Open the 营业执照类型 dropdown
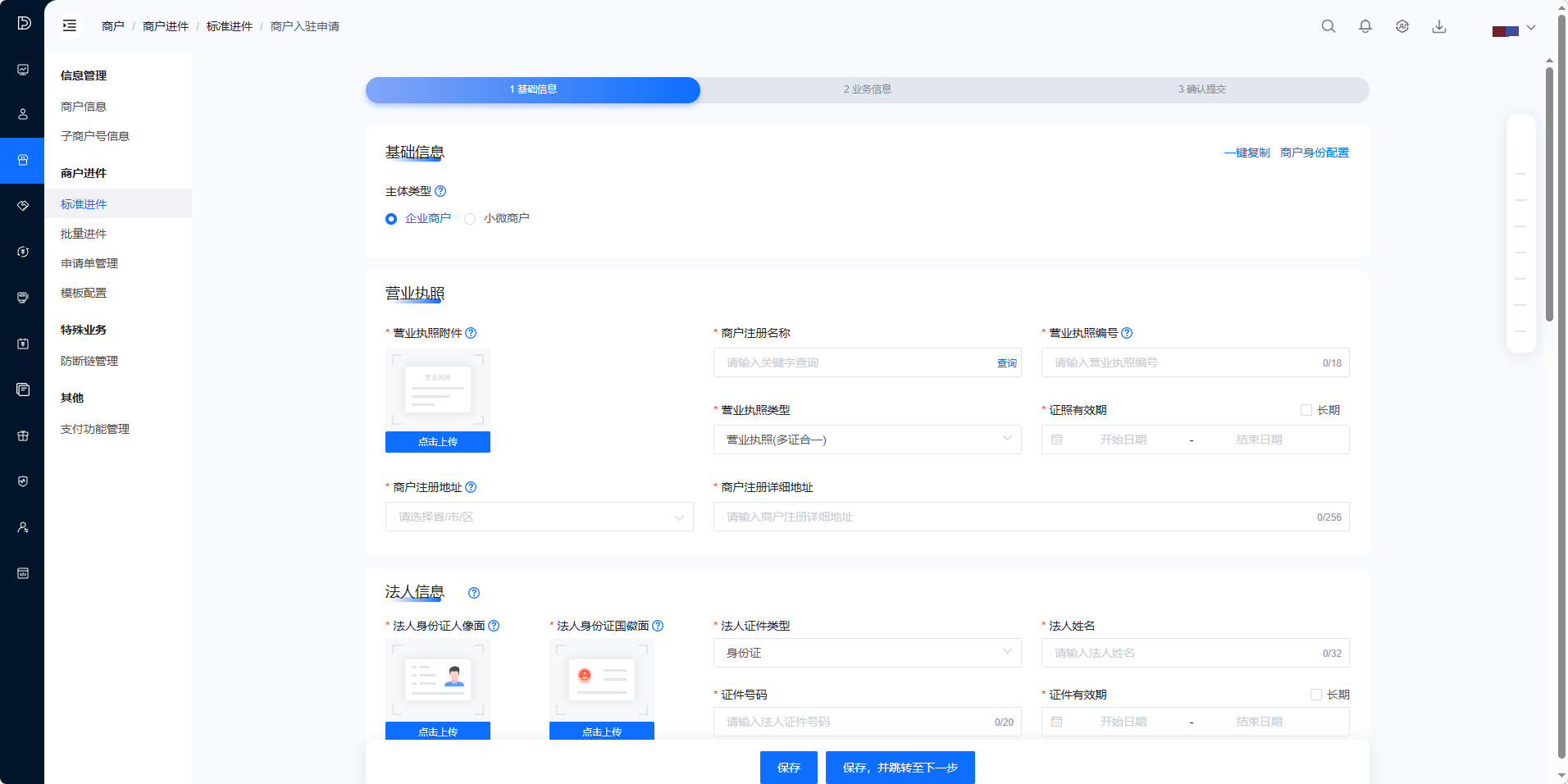 point(867,440)
